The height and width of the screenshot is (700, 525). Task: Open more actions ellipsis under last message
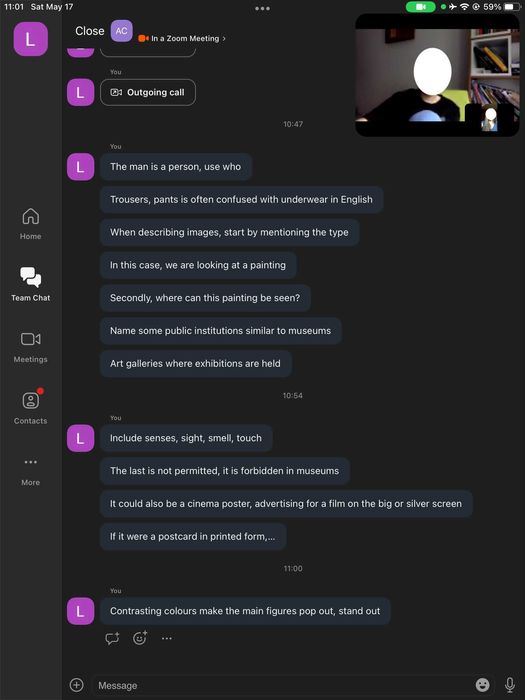tap(167, 638)
